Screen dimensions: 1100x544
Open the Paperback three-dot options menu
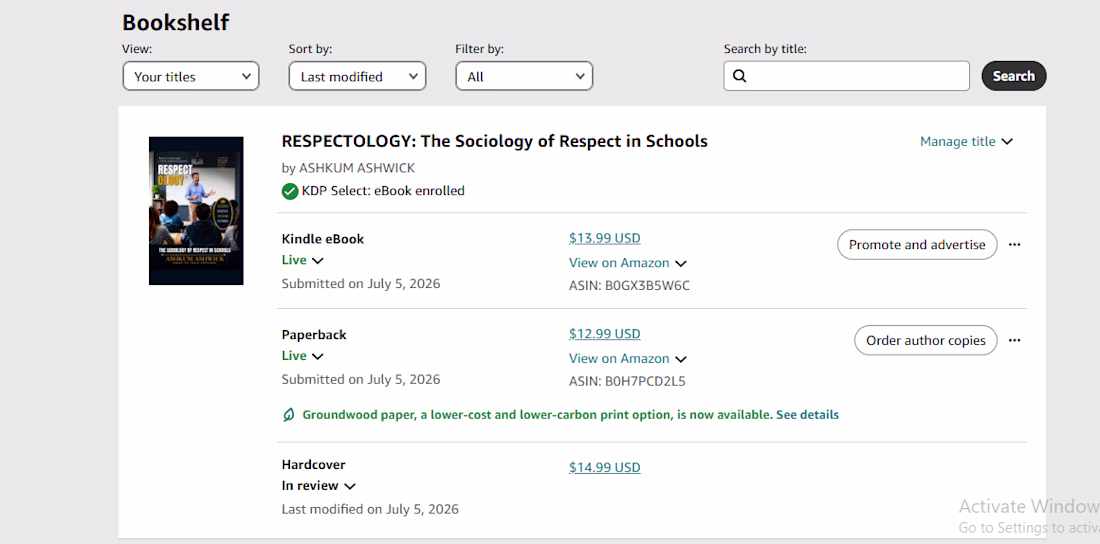(x=1014, y=340)
